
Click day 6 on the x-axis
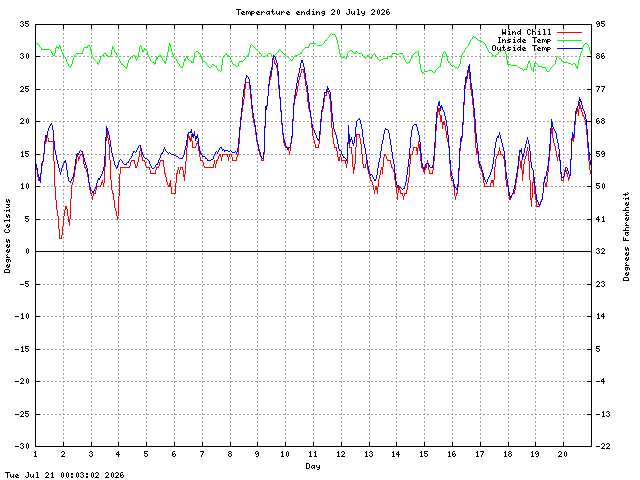click(x=174, y=454)
